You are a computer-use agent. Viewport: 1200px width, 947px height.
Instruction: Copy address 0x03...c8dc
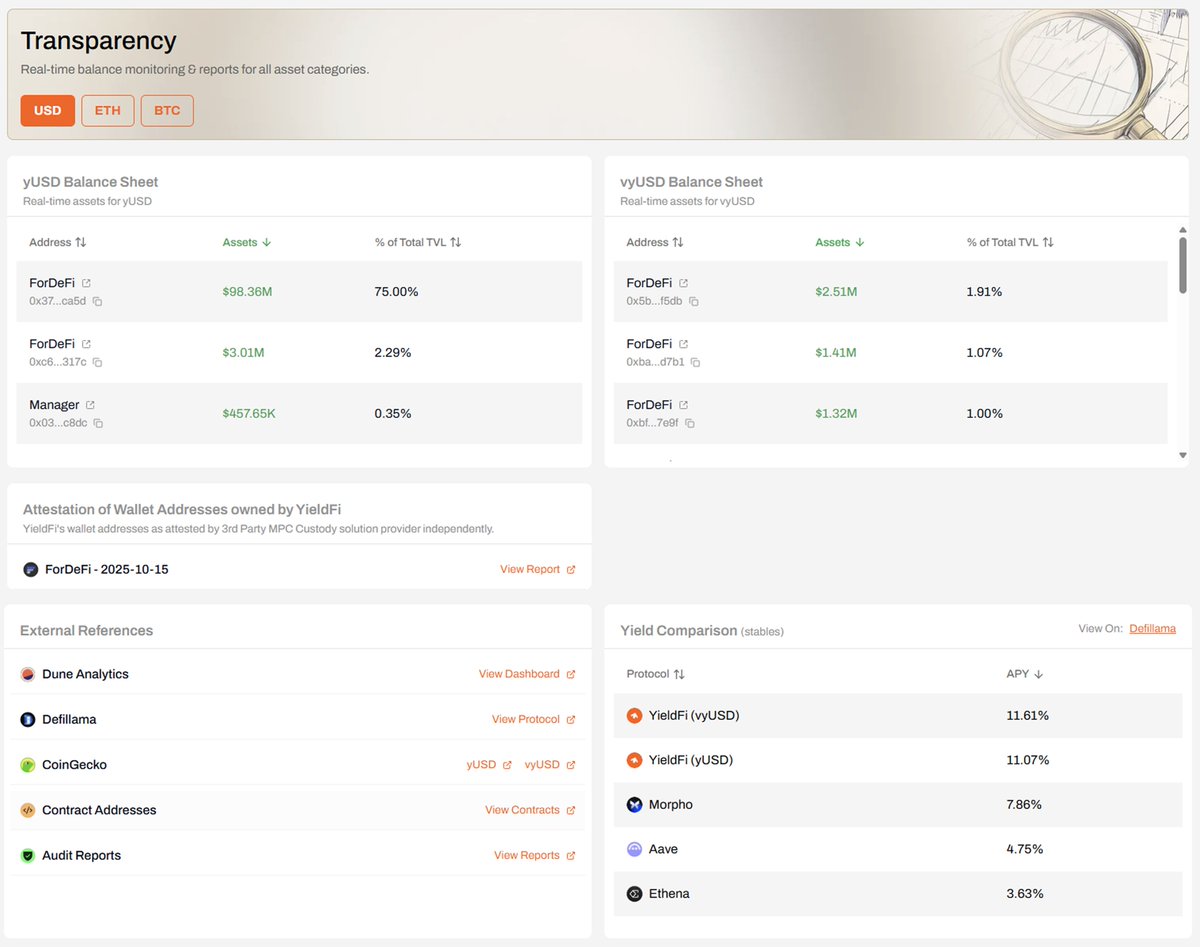(x=98, y=423)
